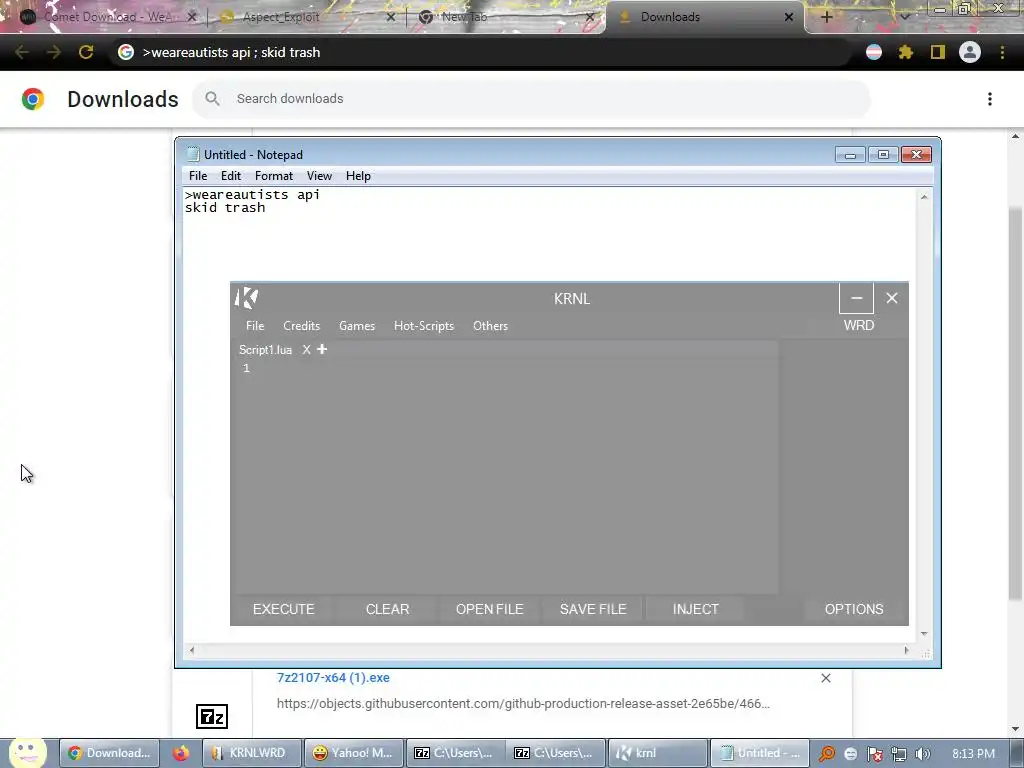Click Notepad horizontal scrollbar right arrow
The height and width of the screenshot is (768, 1024).
coord(906,650)
